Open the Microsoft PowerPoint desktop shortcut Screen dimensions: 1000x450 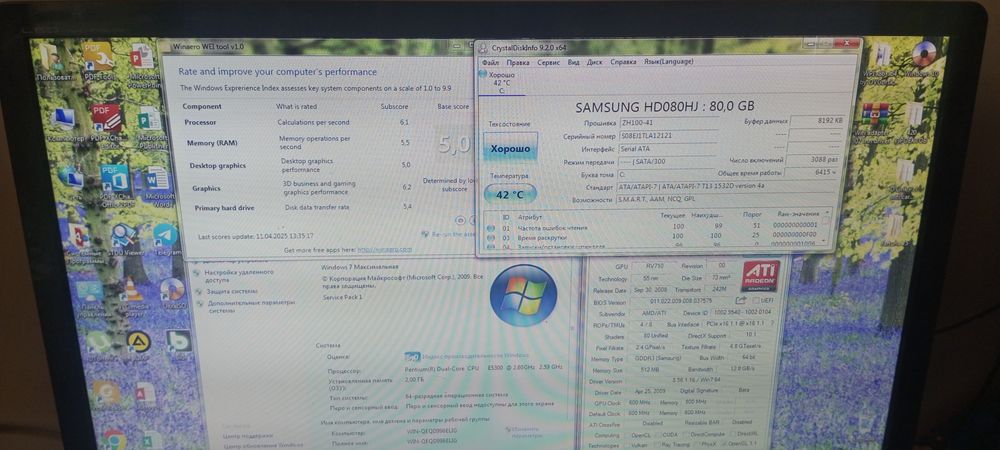[x=143, y=65]
